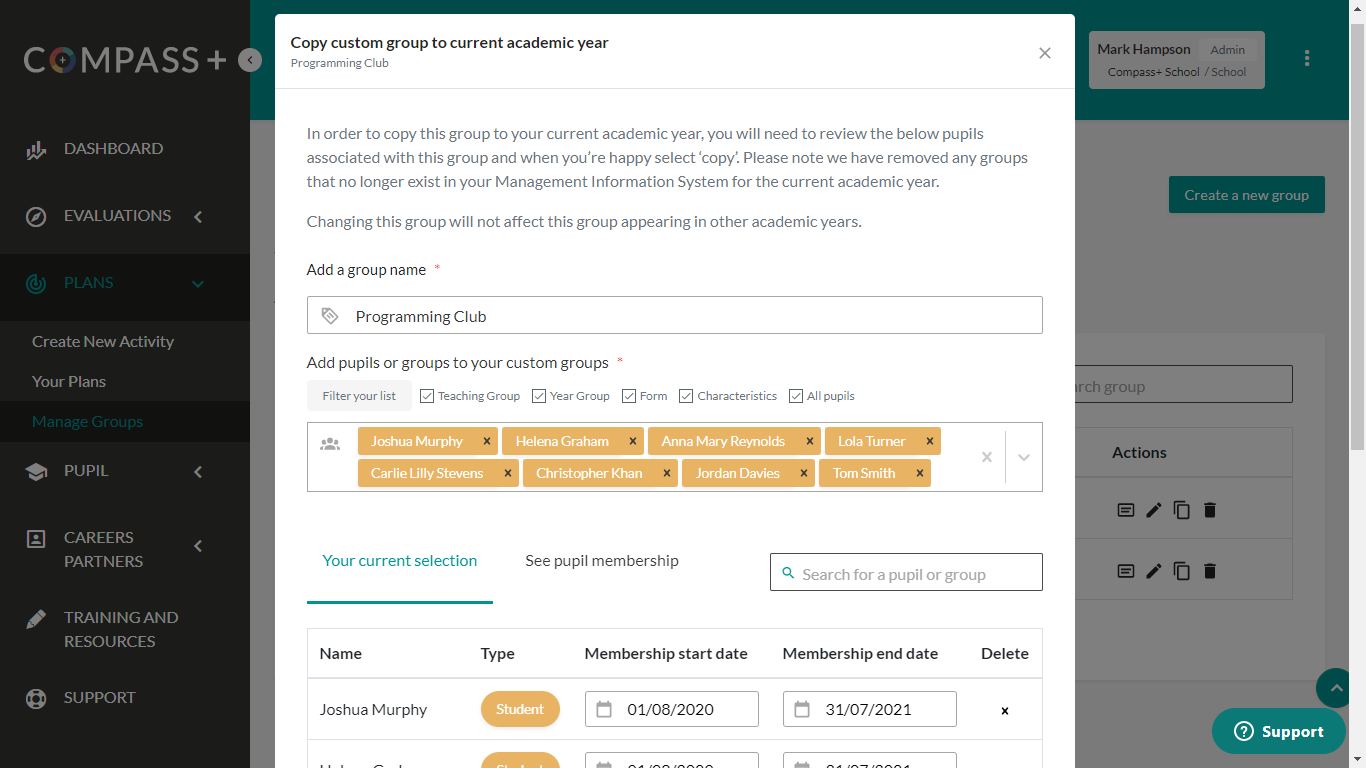Image resolution: width=1366 pixels, height=768 pixels.
Task: Open the pupil multiselect dropdown arrow
Action: point(1024,457)
